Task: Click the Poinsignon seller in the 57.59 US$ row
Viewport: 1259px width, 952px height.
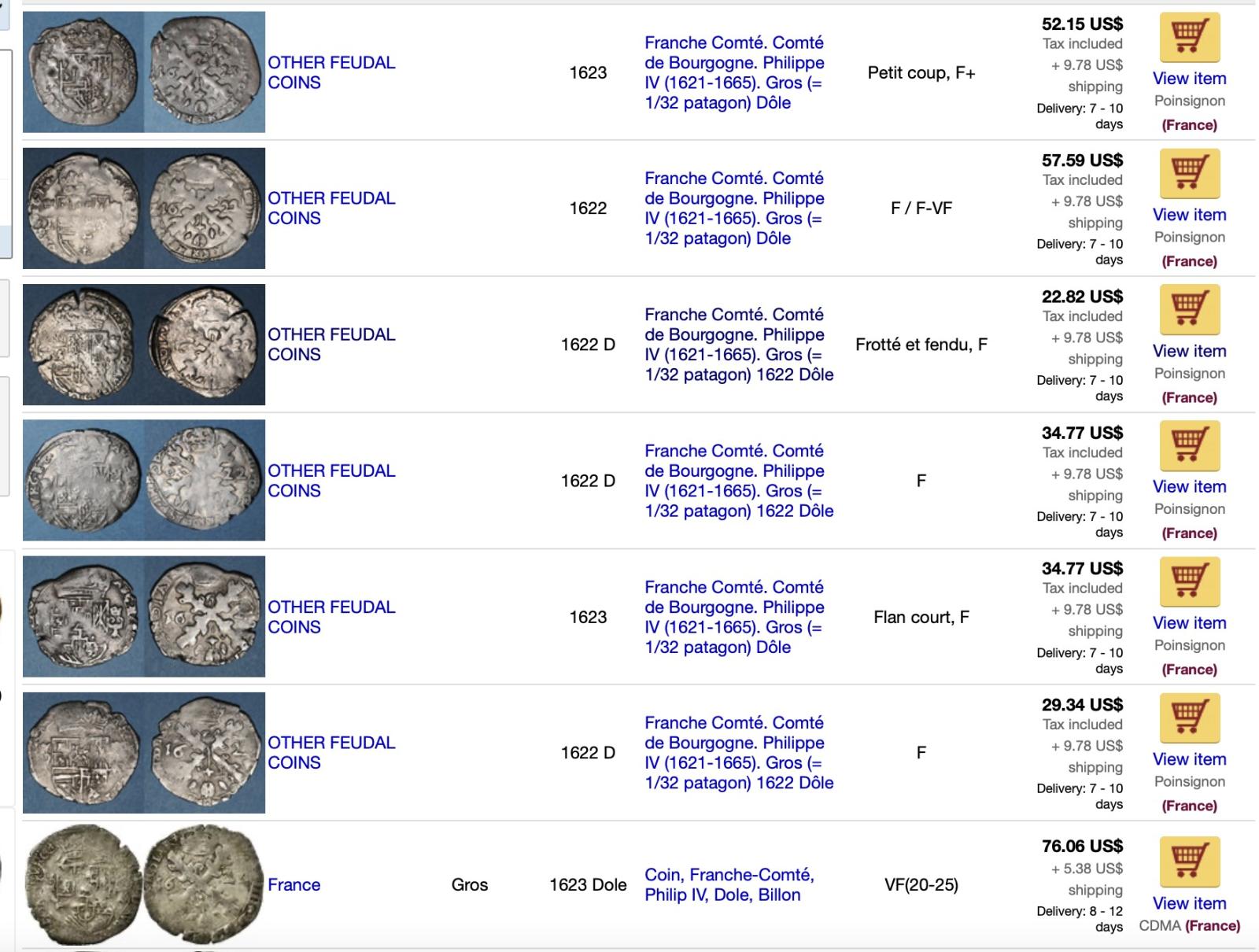Action: pyautogui.click(x=1189, y=237)
